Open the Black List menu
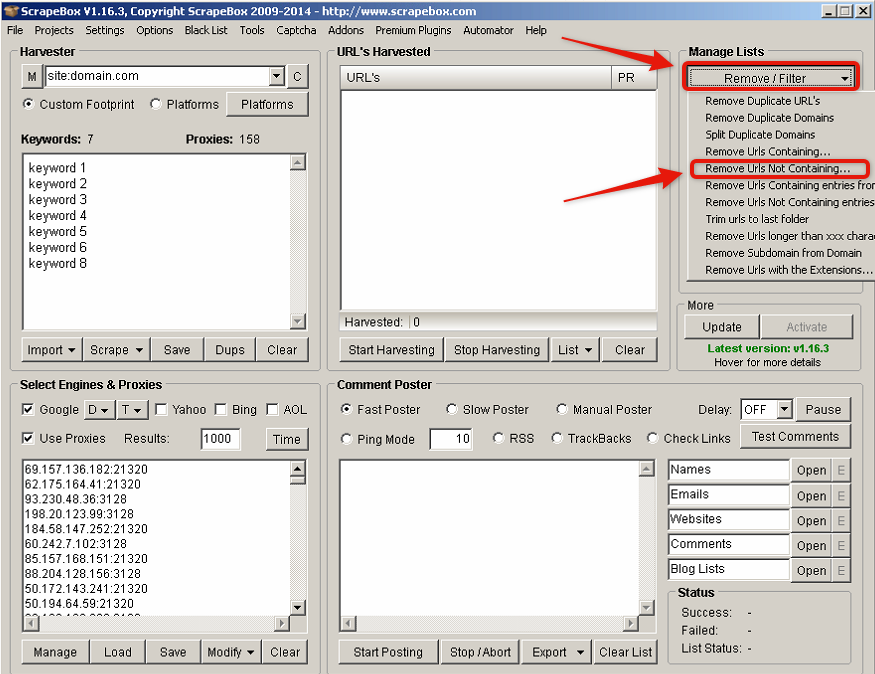Screen dimensions: 875x674 click(206, 30)
